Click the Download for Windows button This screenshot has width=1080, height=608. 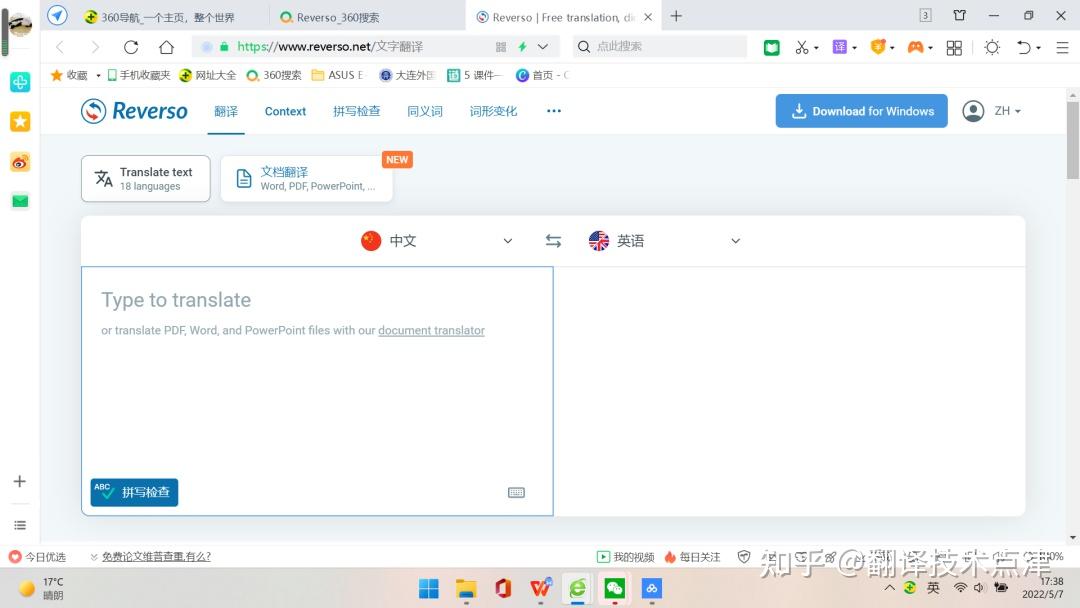(861, 111)
